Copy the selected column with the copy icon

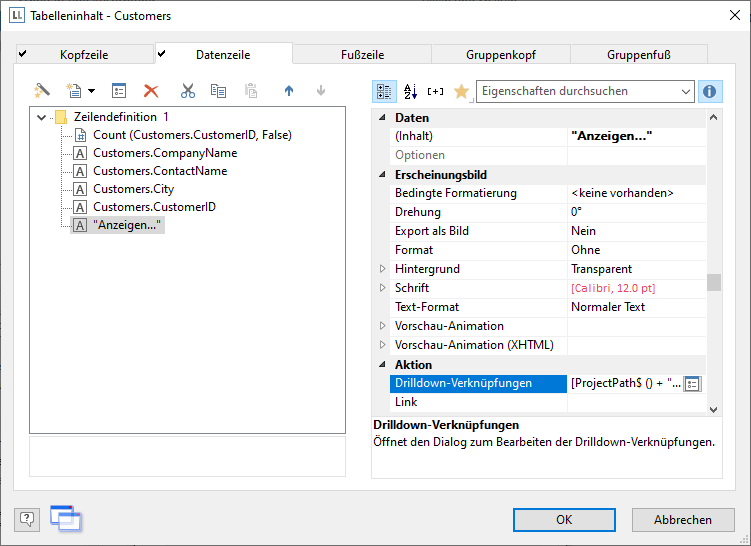point(218,91)
